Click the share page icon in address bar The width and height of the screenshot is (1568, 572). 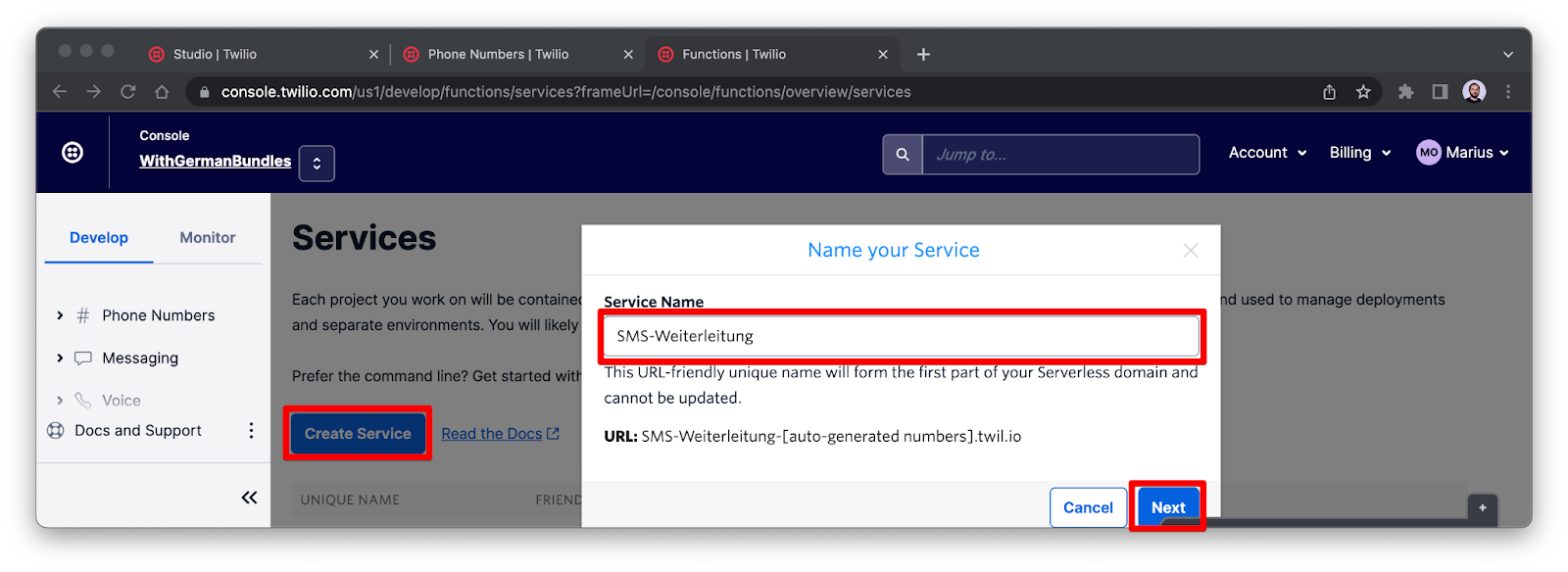pos(1329,92)
